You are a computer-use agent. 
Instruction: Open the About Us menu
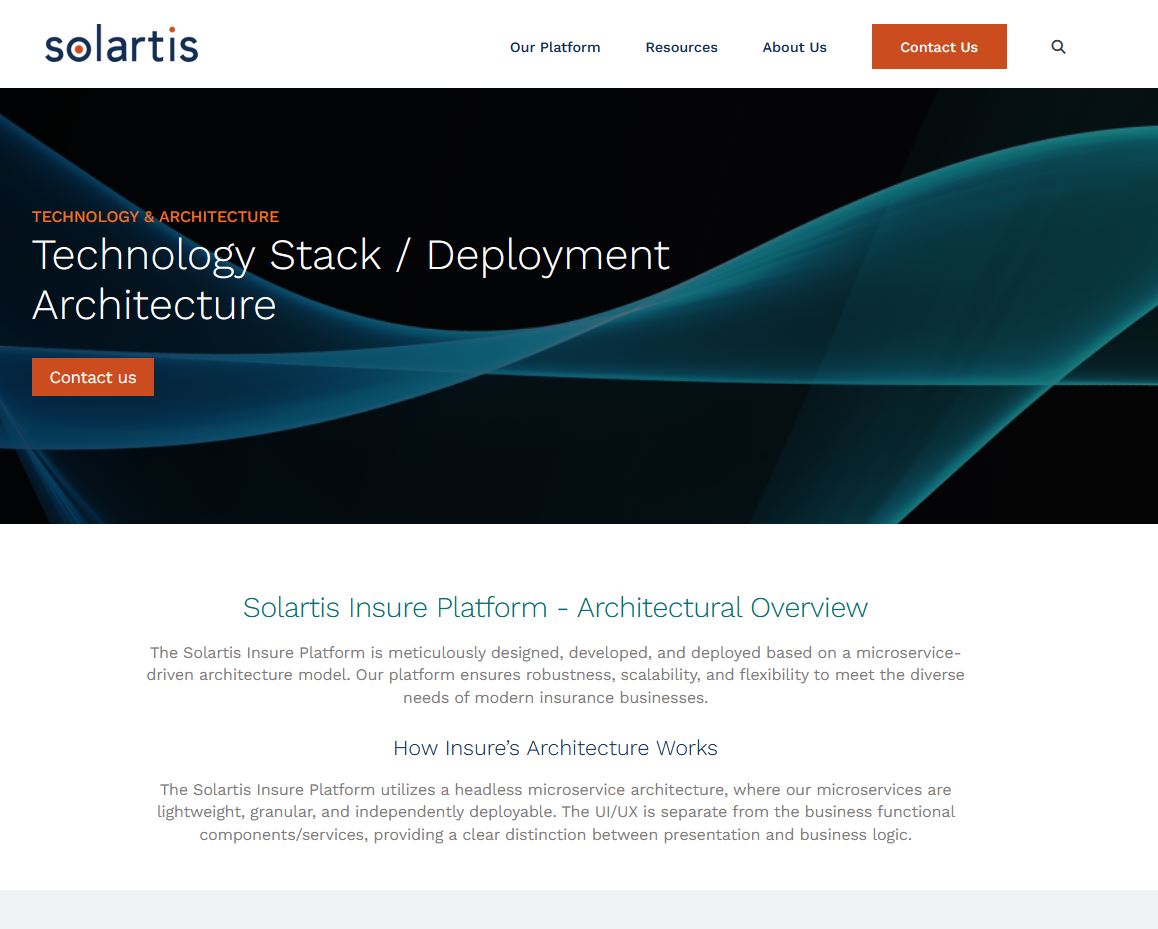[x=794, y=47]
